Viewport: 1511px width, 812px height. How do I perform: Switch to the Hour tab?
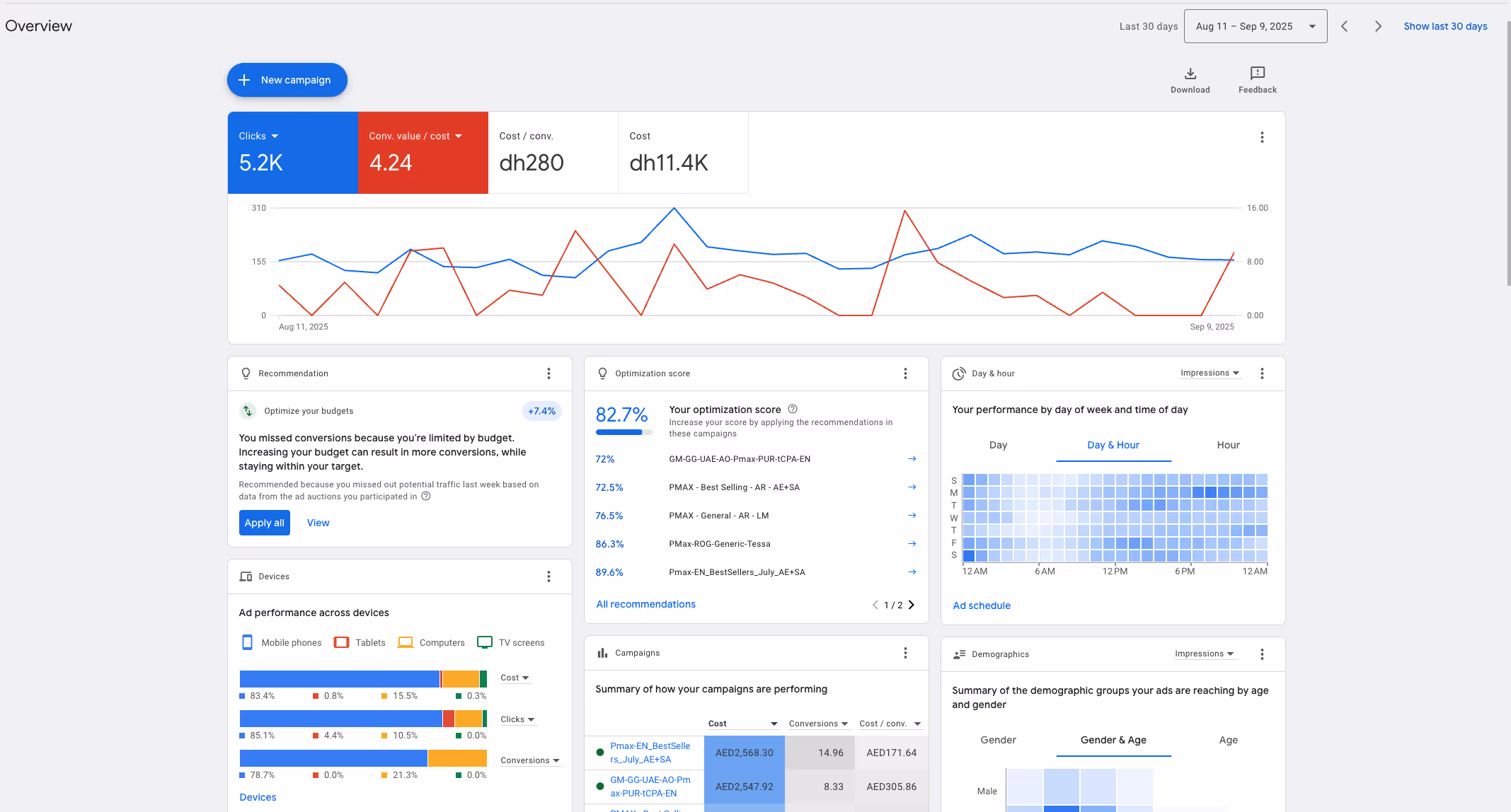[1228, 445]
